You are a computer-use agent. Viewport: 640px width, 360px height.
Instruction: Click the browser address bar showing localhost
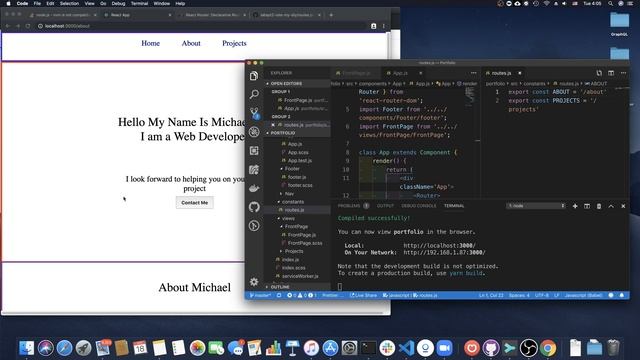tap(202, 26)
